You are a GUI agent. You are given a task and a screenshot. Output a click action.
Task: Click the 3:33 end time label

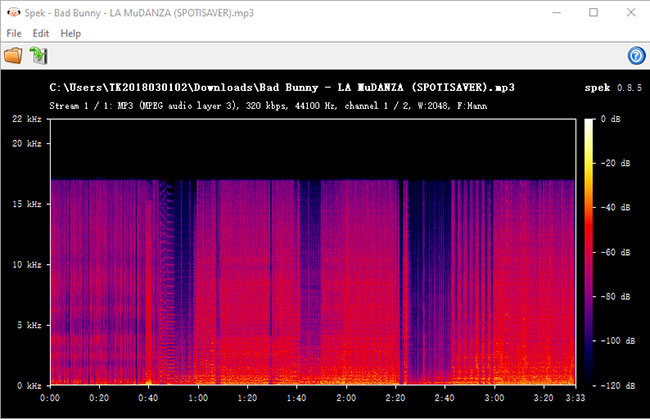[575, 398]
